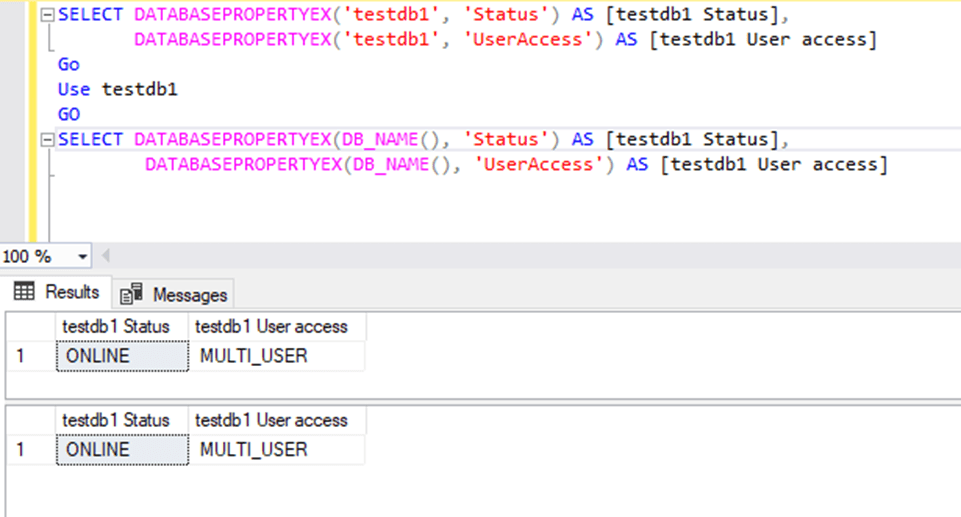Click the ONLINE cell in first result grid
The height and width of the screenshot is (517, 961).
(x=122, y=356)
